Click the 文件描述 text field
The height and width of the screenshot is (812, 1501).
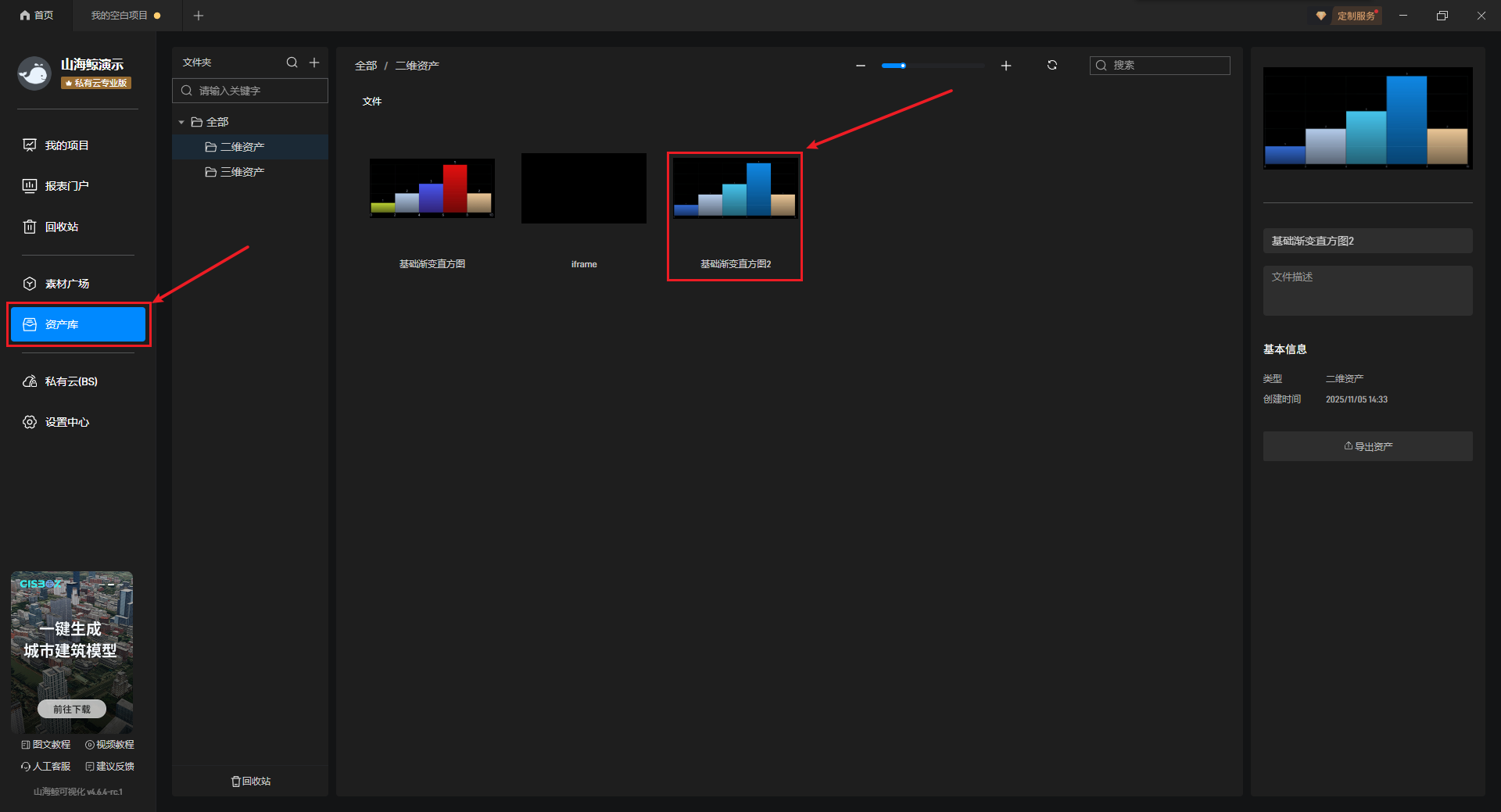click(1367, 290)
